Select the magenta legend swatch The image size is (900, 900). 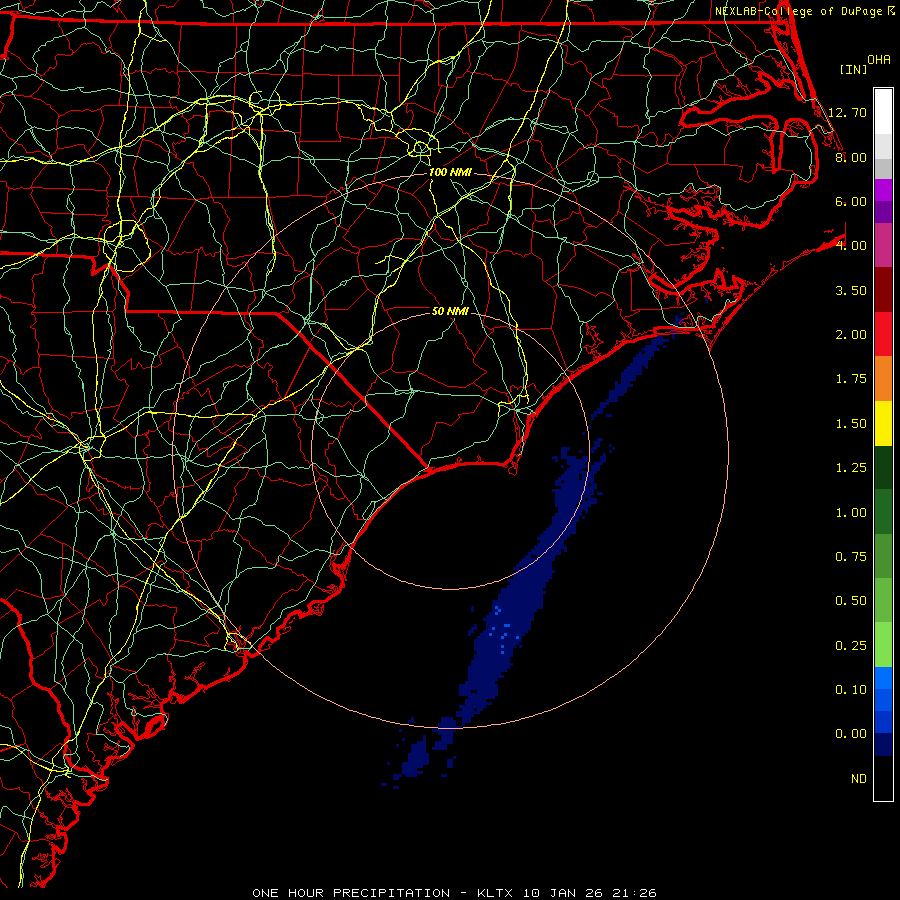[x=883, y=190]
